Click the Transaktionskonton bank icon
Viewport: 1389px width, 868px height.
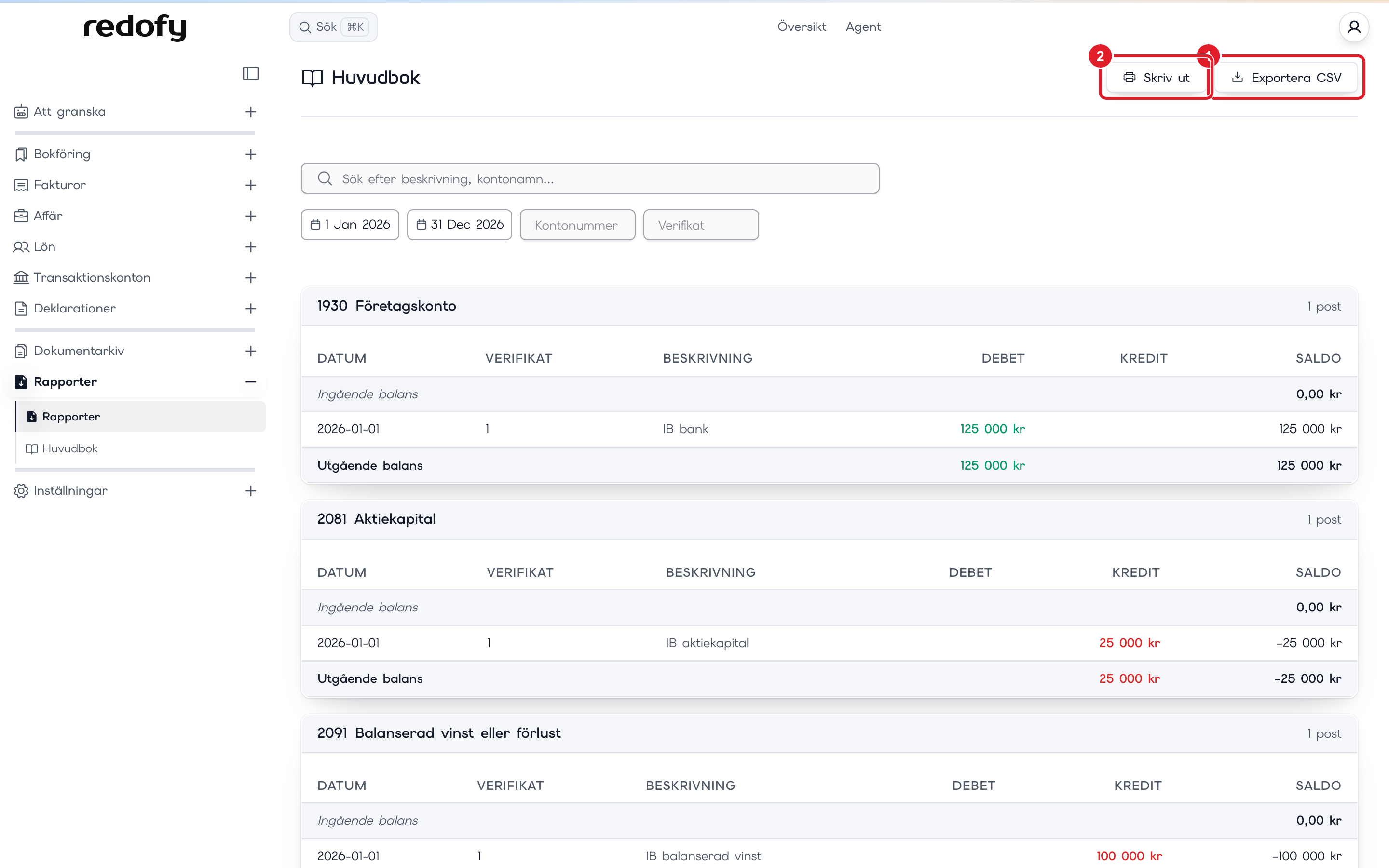click(x=21, y=278)
